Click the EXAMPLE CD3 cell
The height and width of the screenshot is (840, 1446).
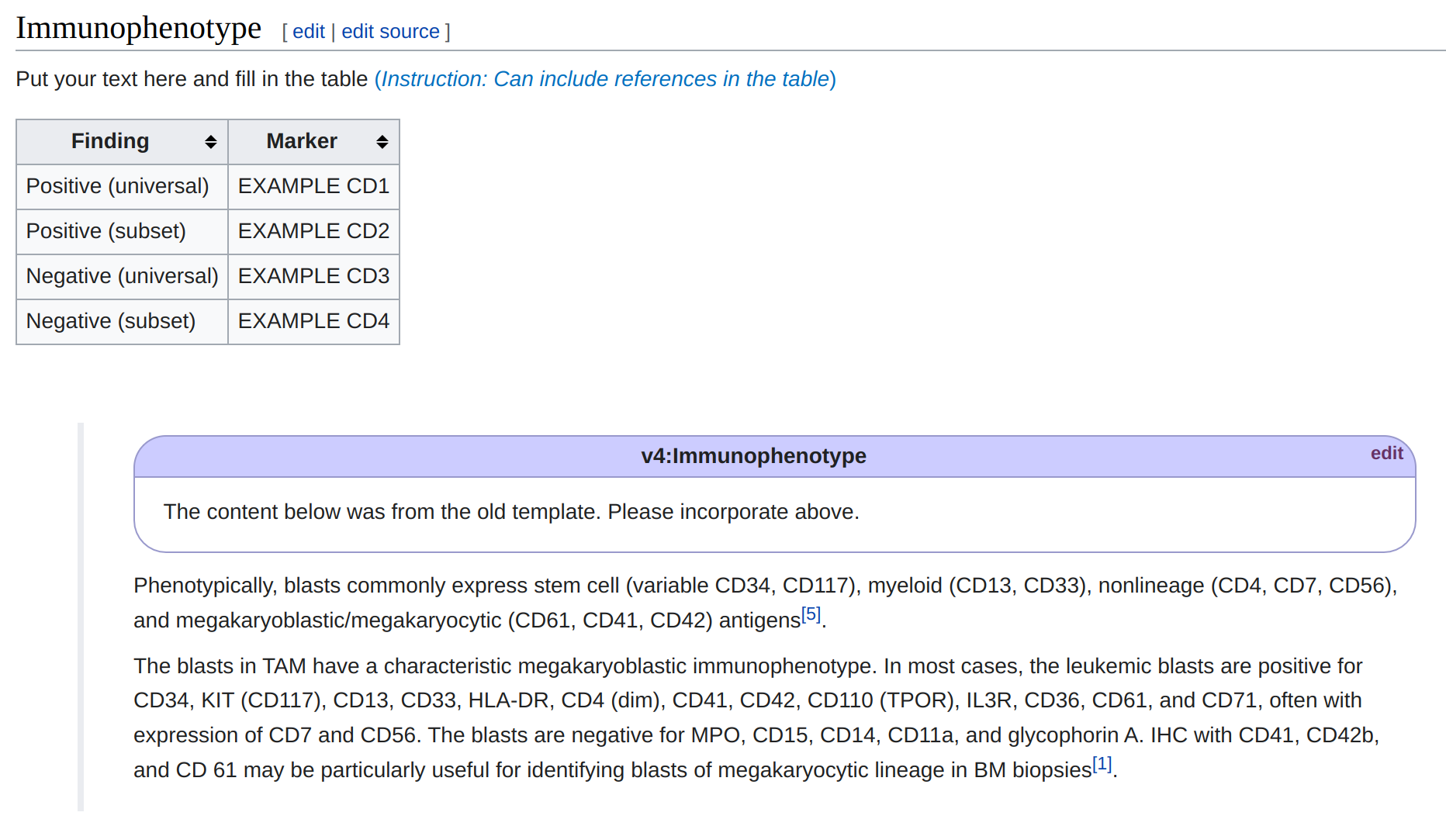pos(313,276)
